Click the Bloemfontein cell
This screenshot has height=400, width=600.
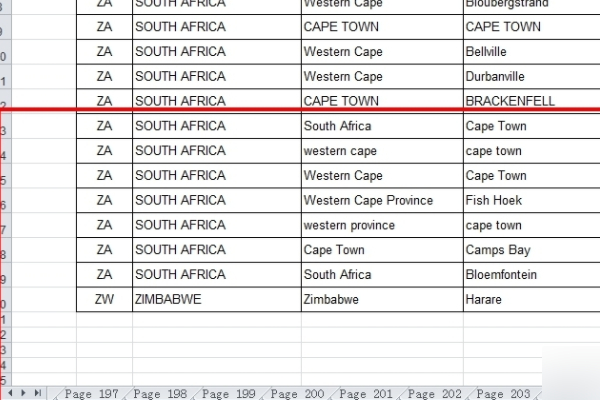click(530, 275)
